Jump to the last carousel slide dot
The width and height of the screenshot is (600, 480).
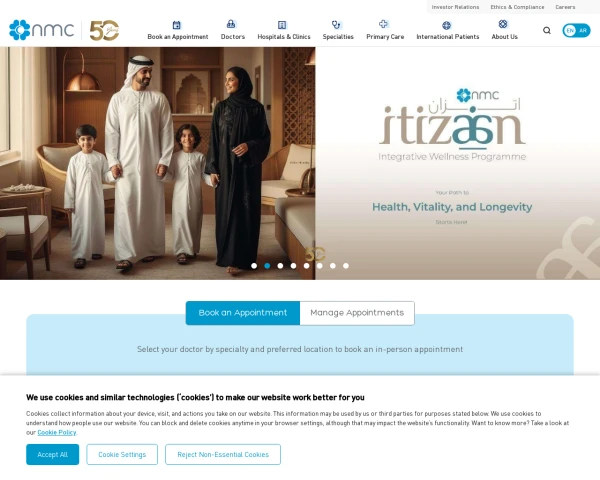point(346,266)
